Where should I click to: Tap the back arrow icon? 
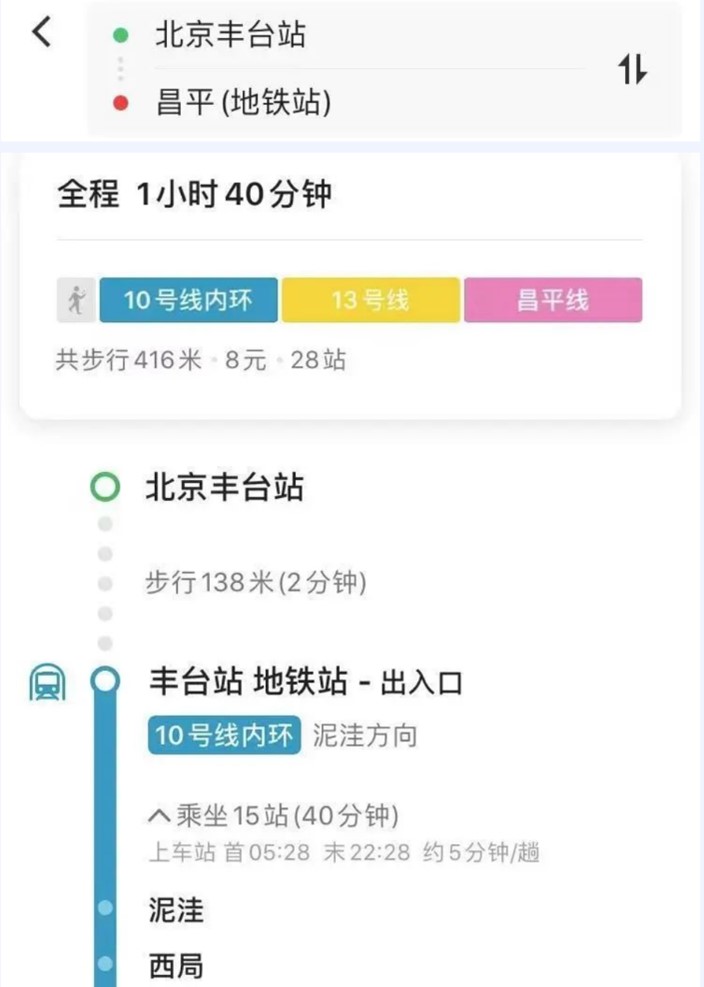coord(41,33)
